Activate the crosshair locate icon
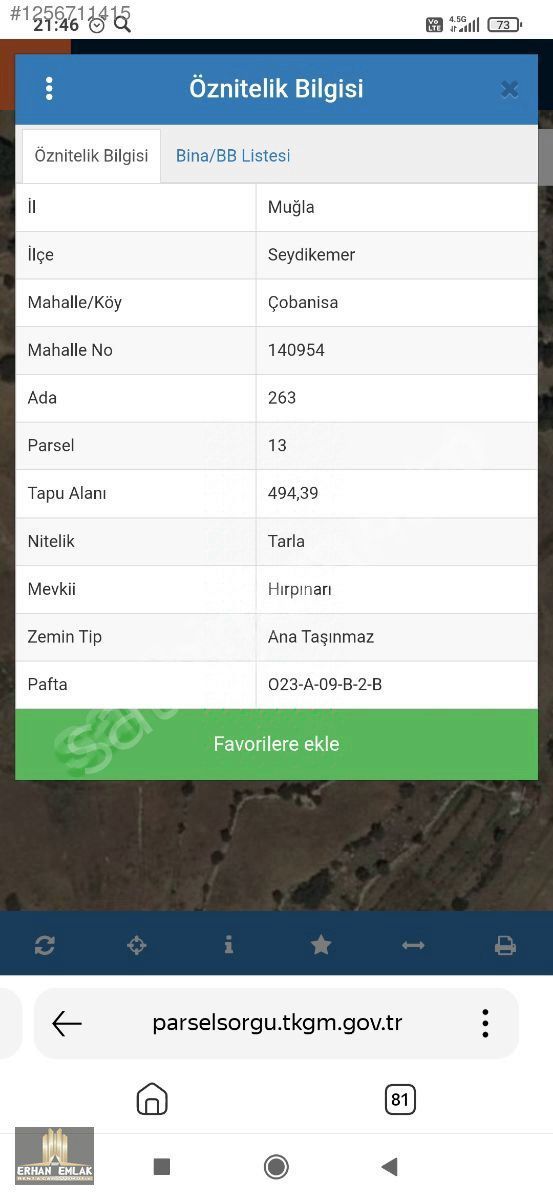 pyautogui.click(x=137, y=945)
